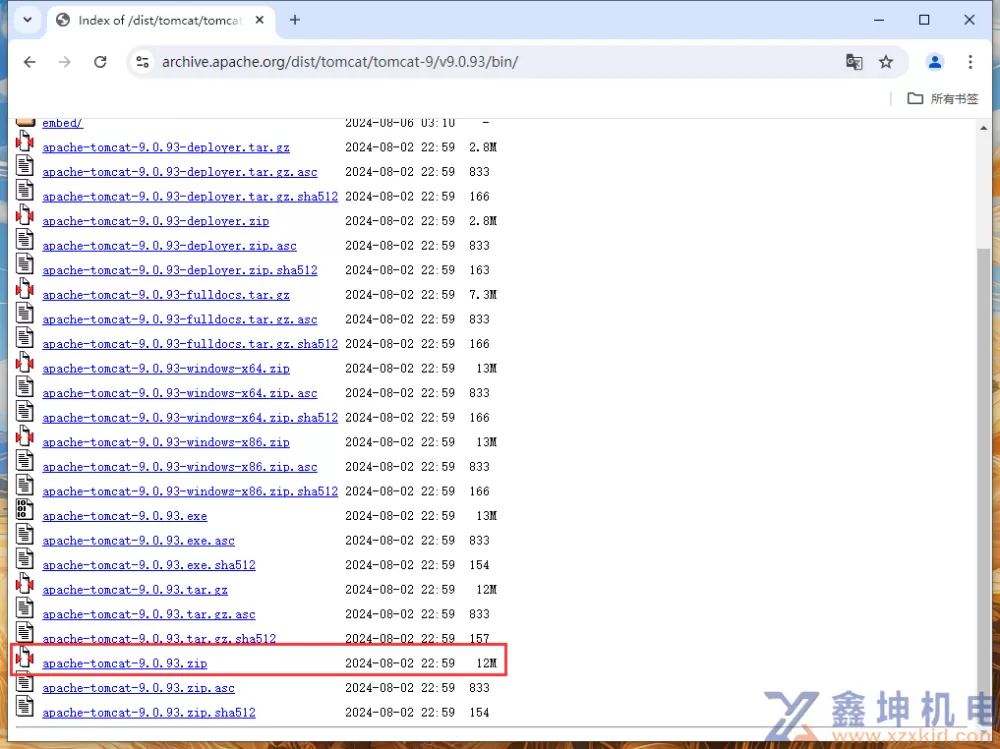This screenshot has height=749, width=1000.
Task: Go forward to the next page
Action: coord(64,62)
